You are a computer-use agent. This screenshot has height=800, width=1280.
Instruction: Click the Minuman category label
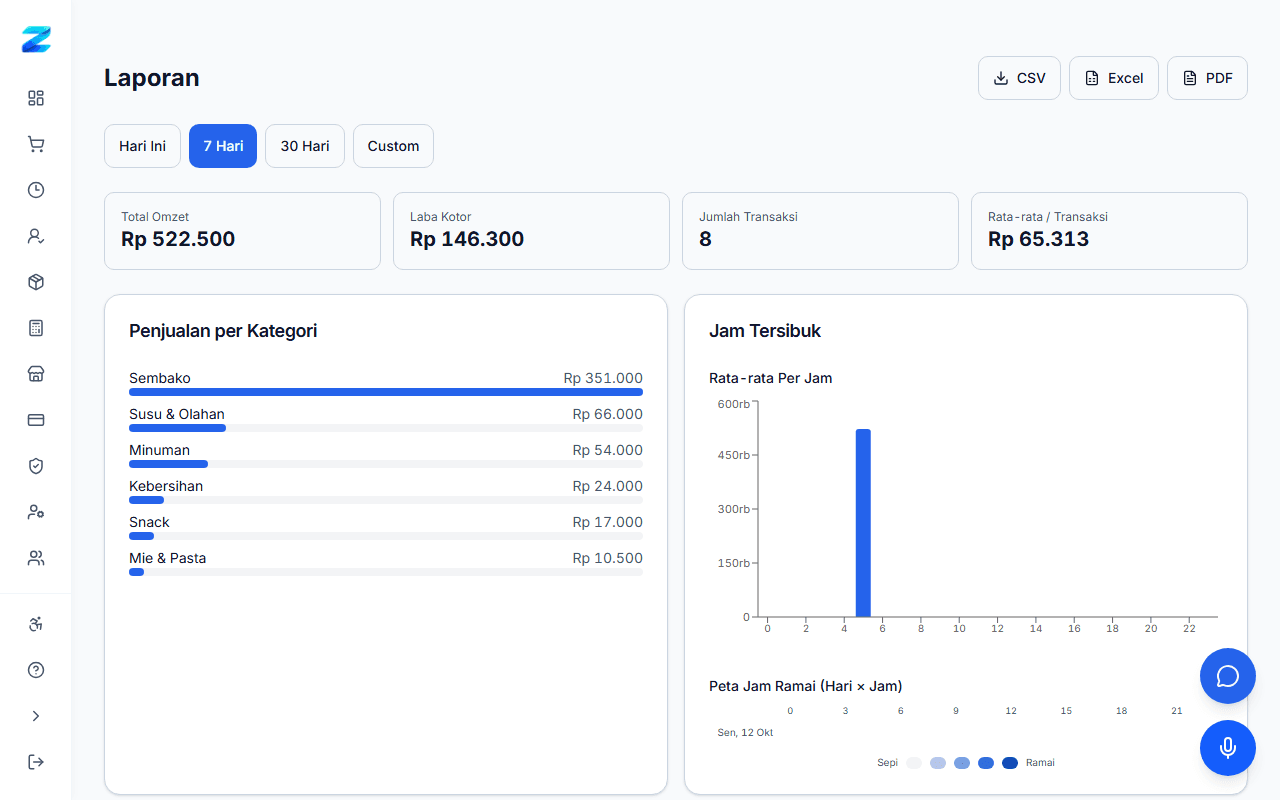(159, 450)
